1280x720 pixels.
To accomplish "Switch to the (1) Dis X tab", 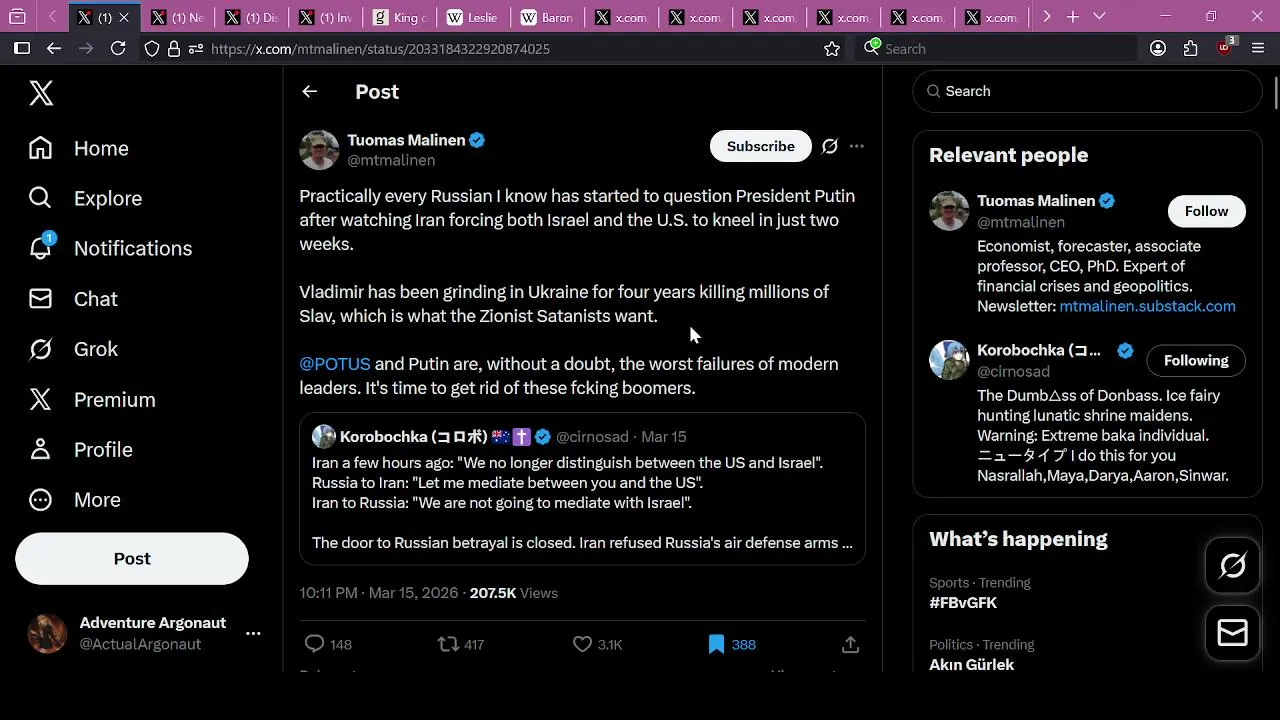I will tap(252, 17).
